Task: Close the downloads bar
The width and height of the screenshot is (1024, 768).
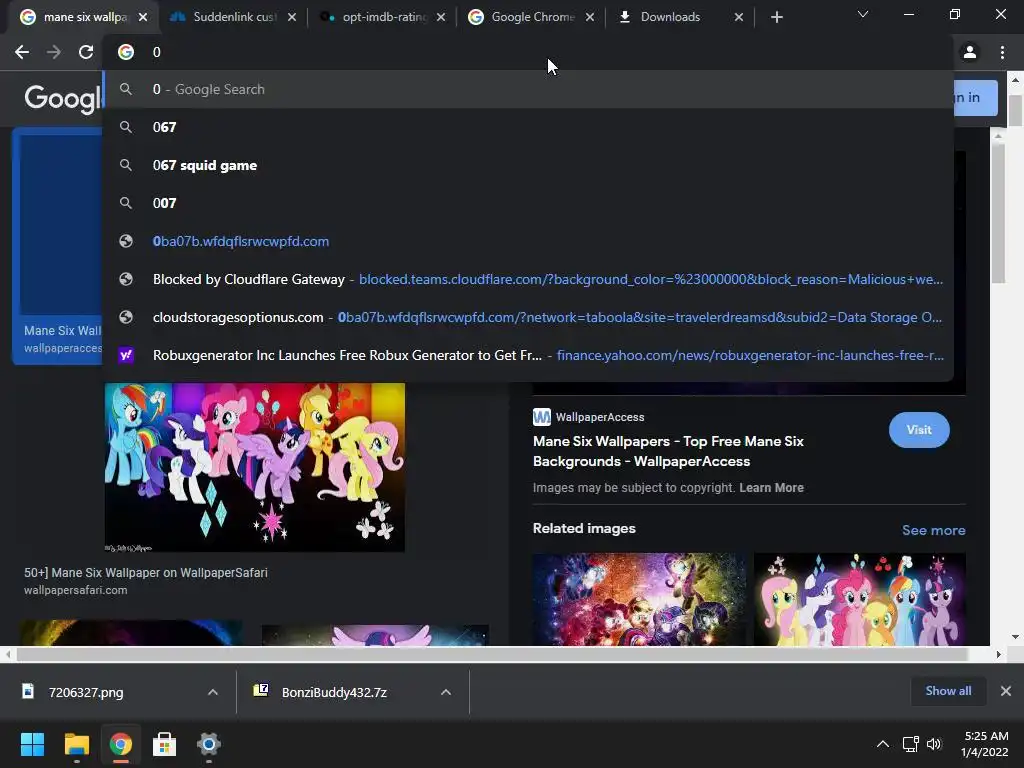Action: (x=1006, y=691)
